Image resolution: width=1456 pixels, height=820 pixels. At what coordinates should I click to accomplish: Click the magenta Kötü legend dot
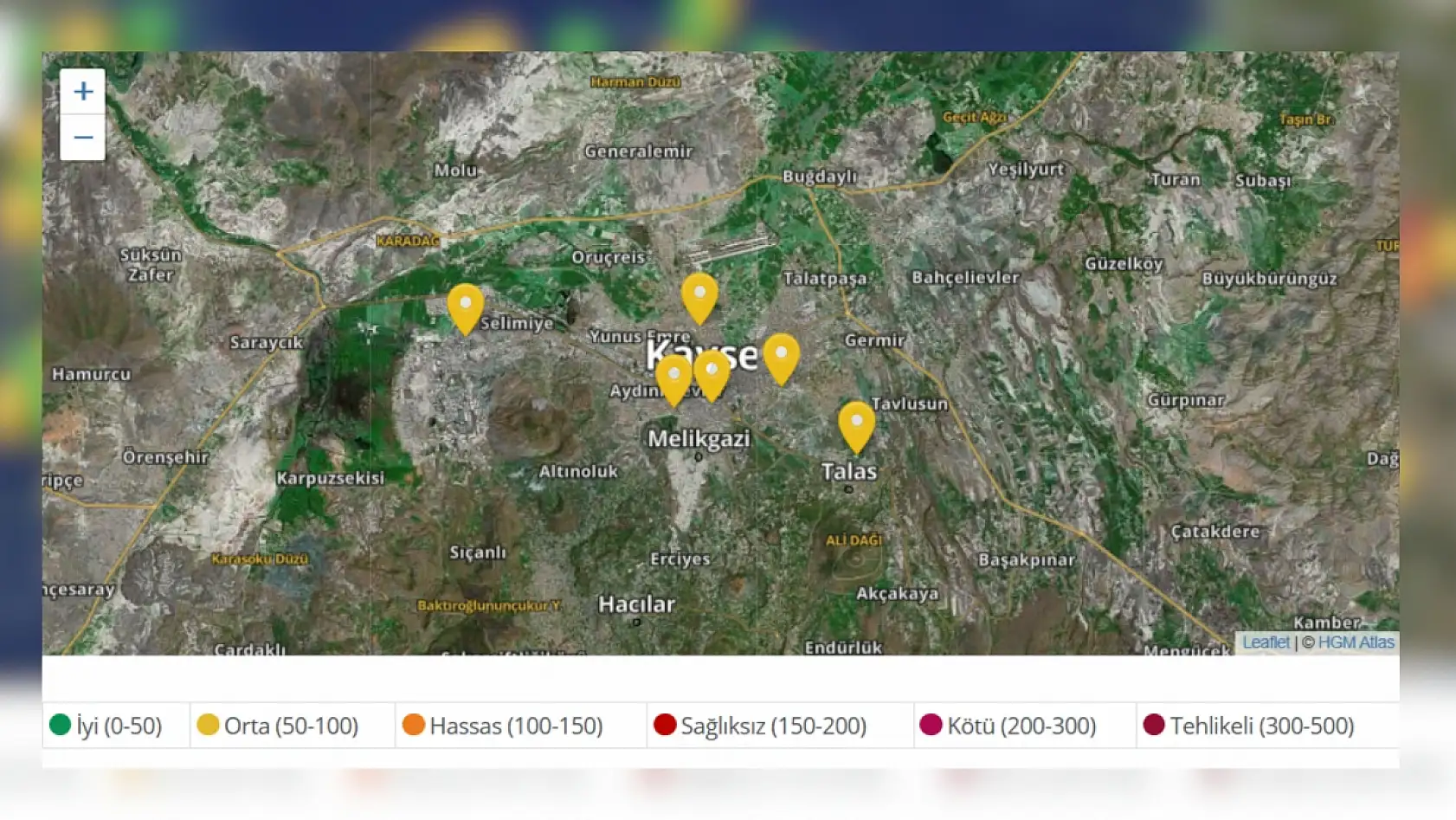931,725
